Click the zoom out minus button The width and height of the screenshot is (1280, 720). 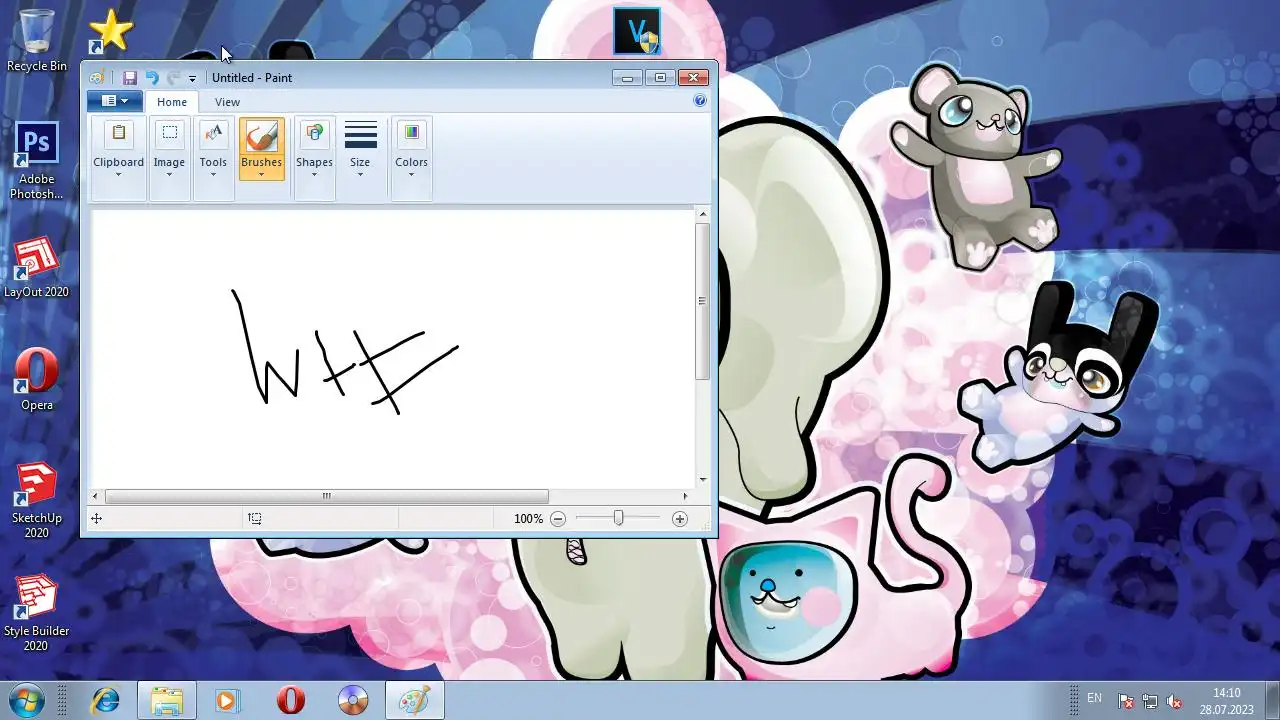pos(558,519)
